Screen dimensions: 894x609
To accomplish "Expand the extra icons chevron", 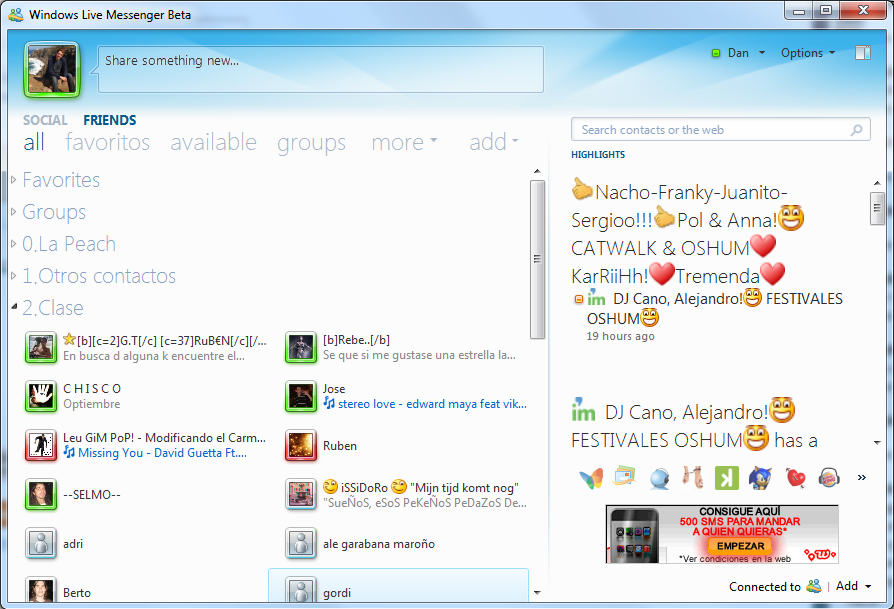I will click(862, 478).
